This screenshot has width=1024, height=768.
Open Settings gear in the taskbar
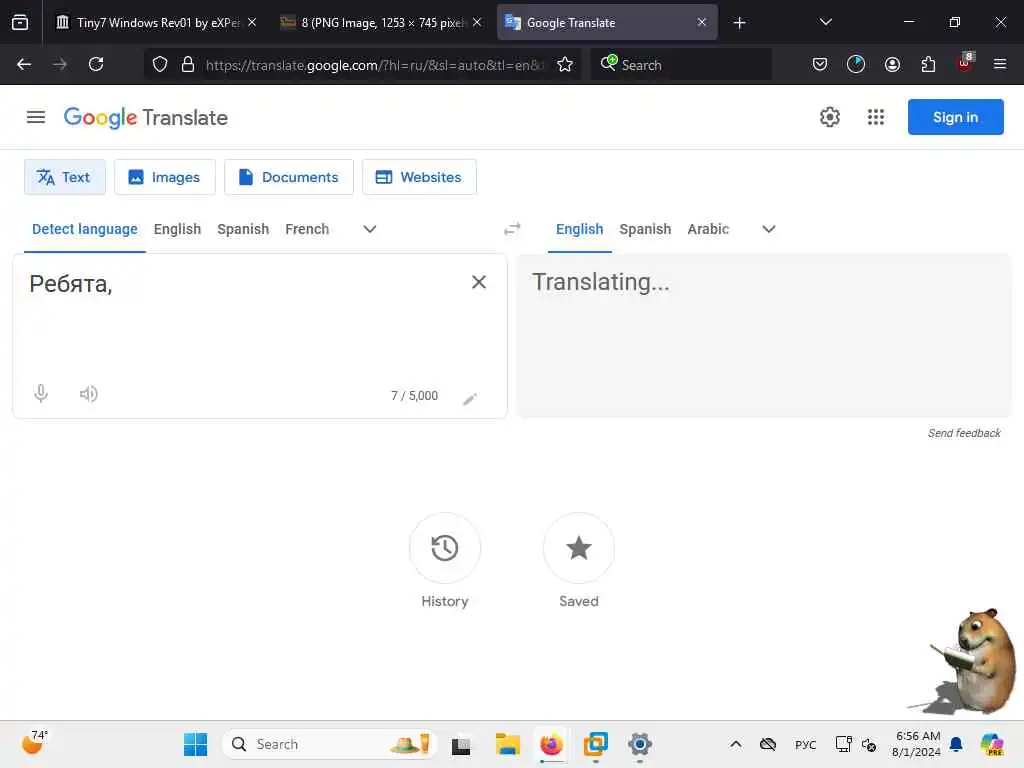639,744
